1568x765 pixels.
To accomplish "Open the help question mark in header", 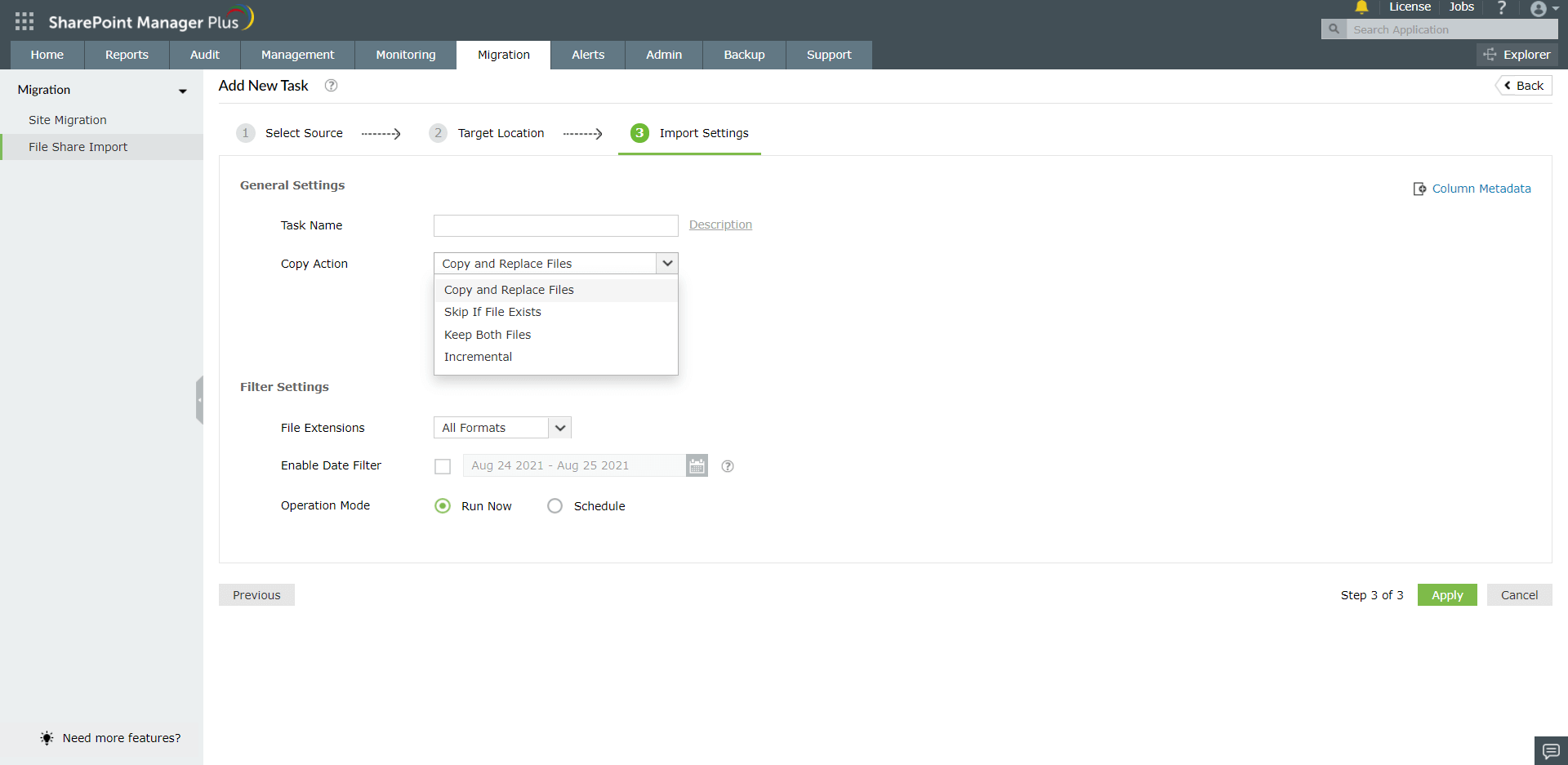I will (x=1501, y=7).
